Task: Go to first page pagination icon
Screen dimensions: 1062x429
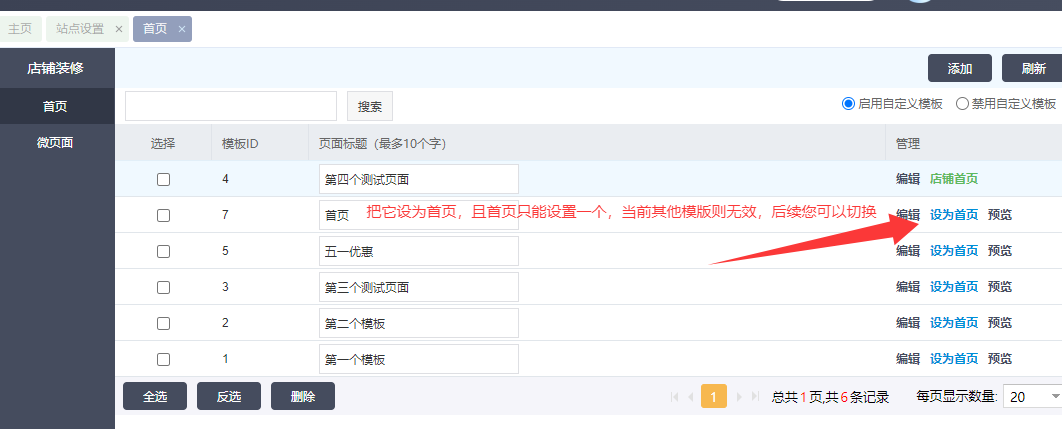Action: [674, 397]
